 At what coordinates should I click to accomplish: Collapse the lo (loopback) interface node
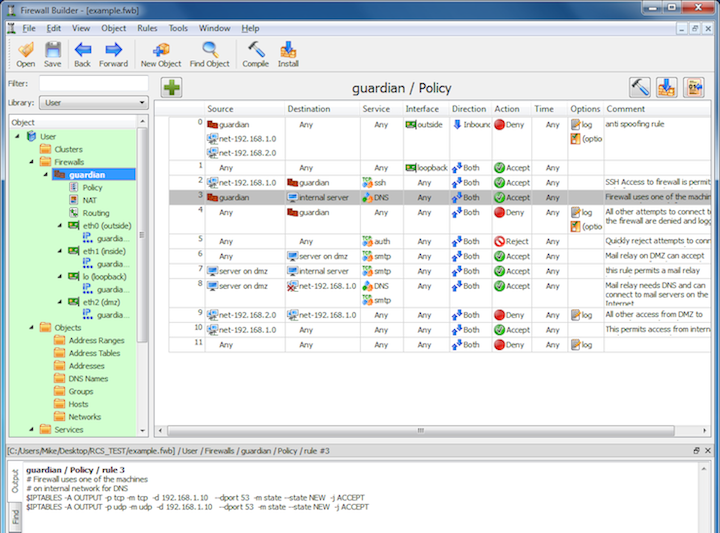[x=60, y=276]
